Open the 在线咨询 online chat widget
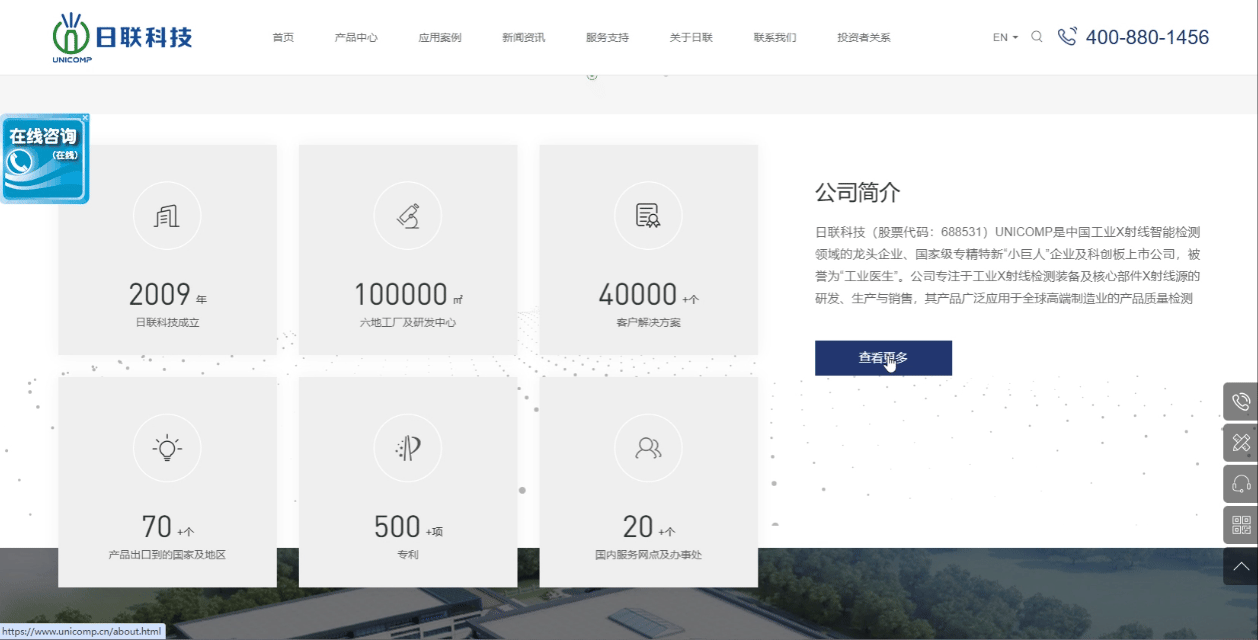The width and height of the screenshot is (1258, 640). pyautogui.click(x=44, y=160)
